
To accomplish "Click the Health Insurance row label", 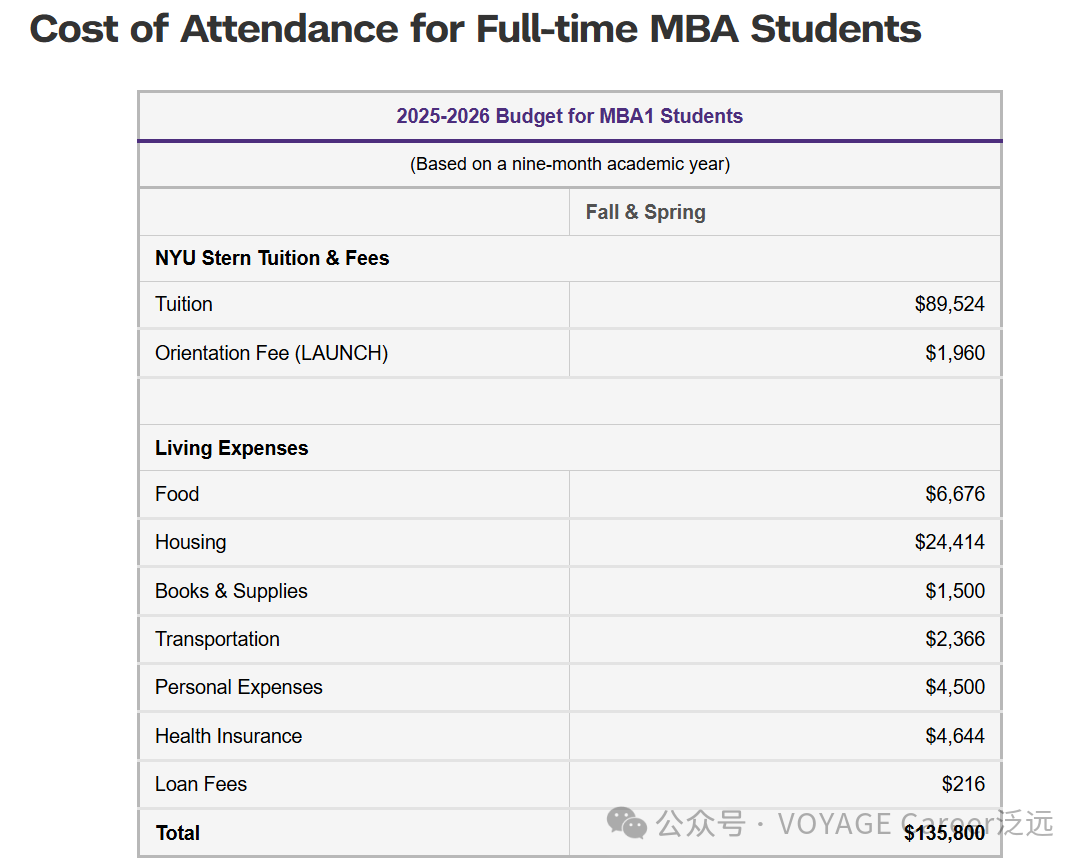I will point(228,736).
